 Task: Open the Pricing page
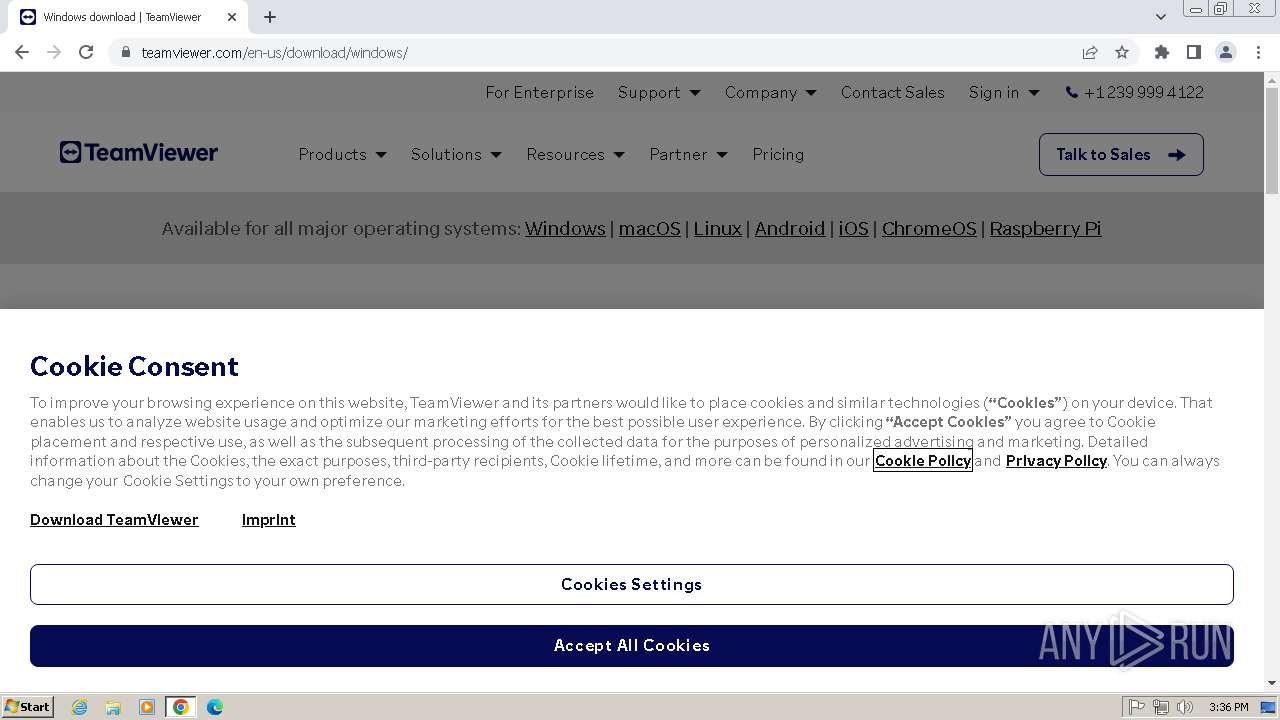tap(778, 154)
